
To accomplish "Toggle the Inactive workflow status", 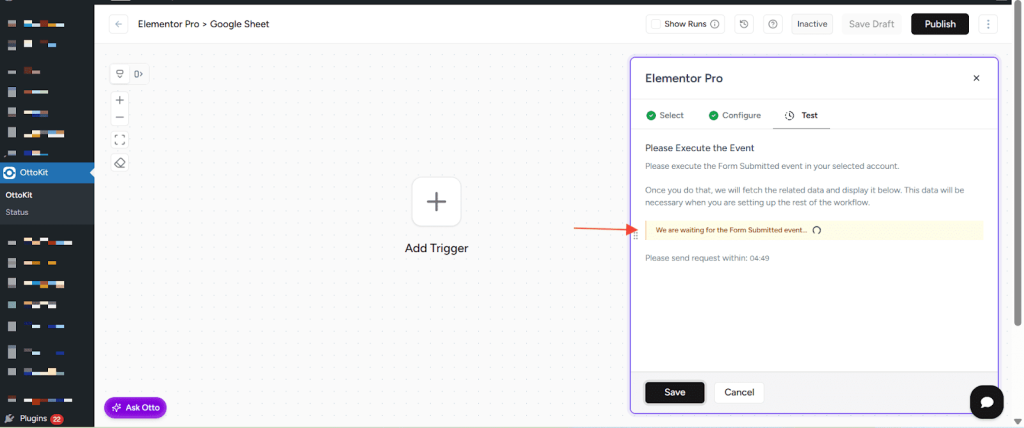I will [812, 24].
